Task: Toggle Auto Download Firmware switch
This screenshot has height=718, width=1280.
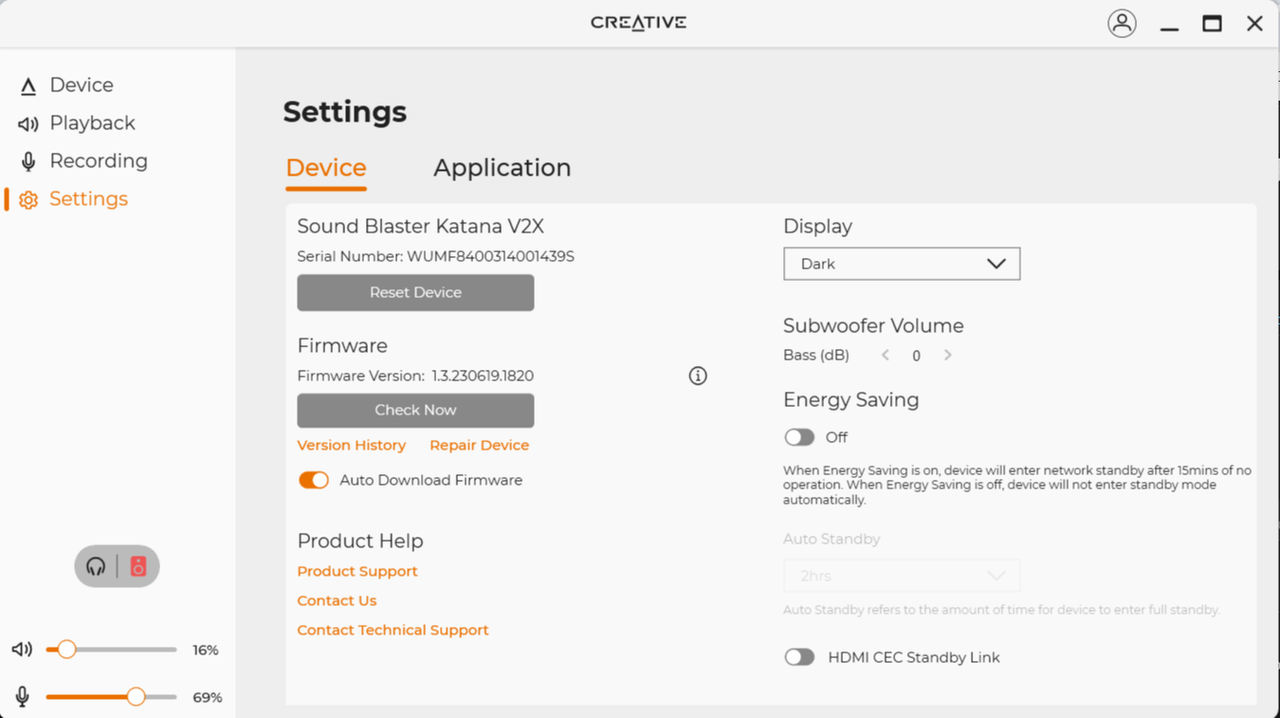Action: [313, 480]
